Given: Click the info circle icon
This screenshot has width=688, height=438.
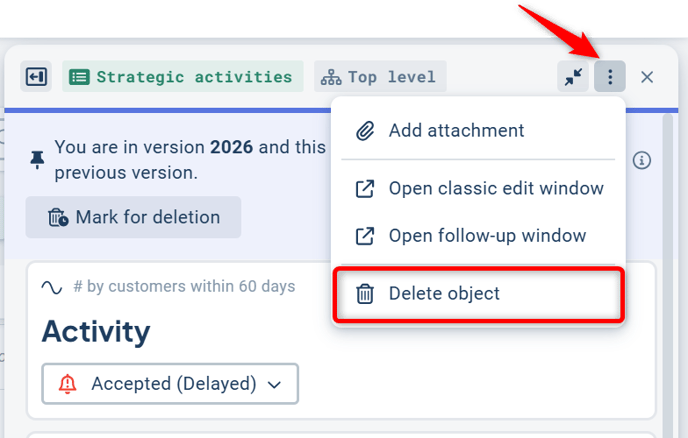Looking at the screenshot, I should 642,160.
